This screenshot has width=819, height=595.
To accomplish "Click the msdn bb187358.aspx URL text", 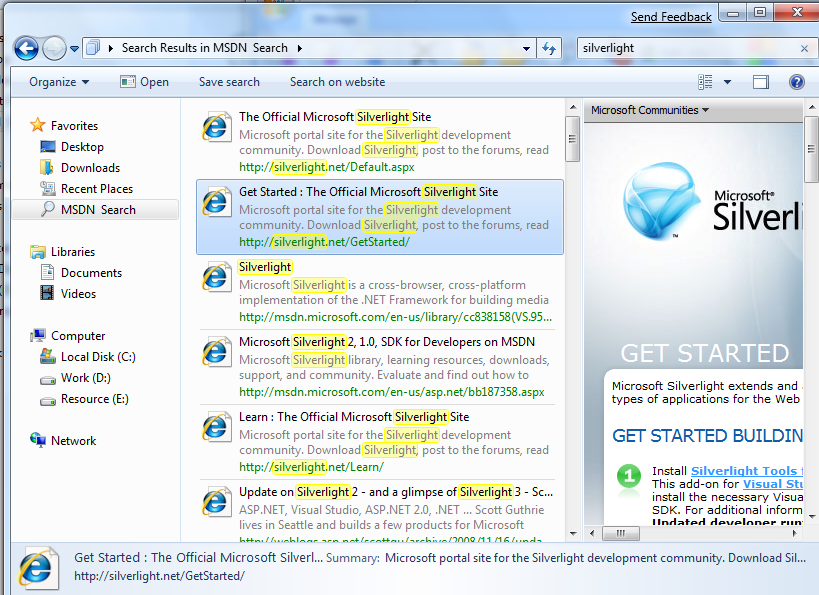I will pyautogui.click(x=392, y=392).
